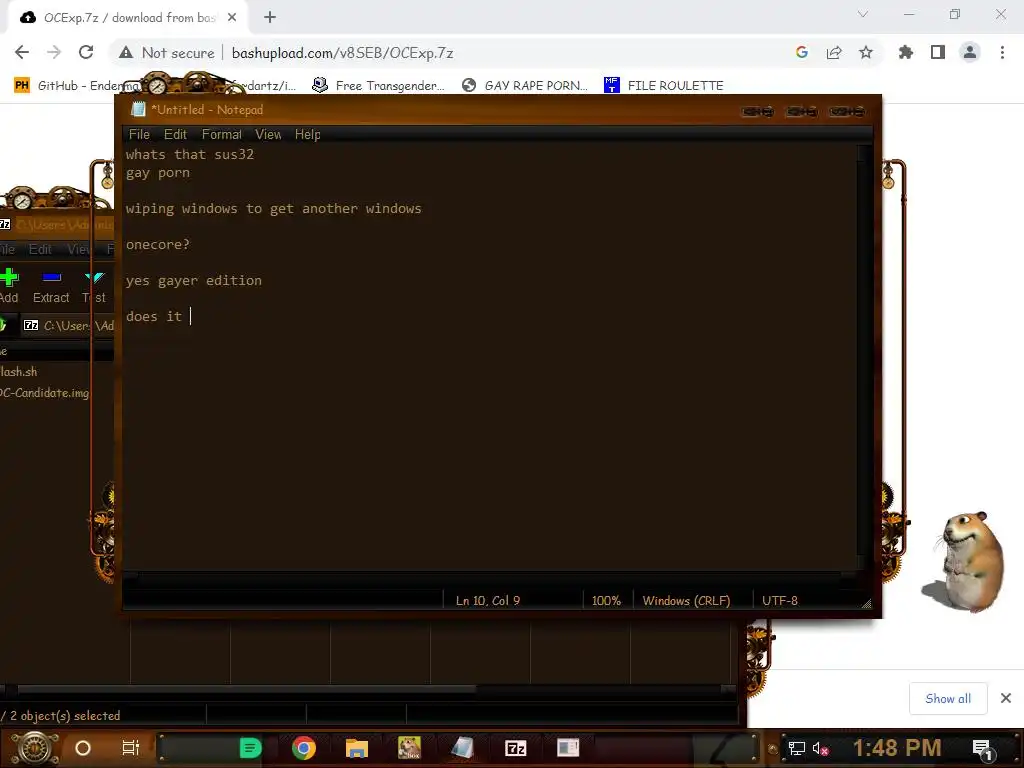Click the Not secure warning icon
This screenshot has height=768, width=1024.
(126, 52)
